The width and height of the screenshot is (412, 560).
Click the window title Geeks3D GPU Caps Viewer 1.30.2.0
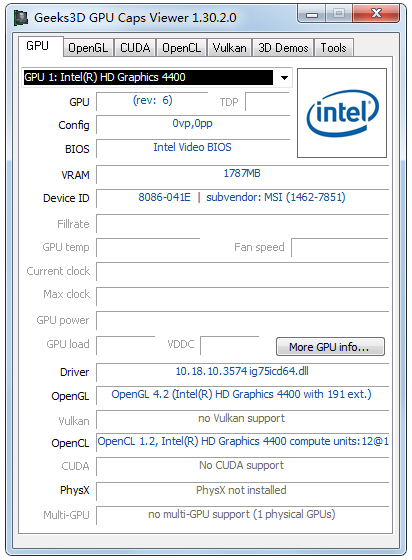pos(135,18)
